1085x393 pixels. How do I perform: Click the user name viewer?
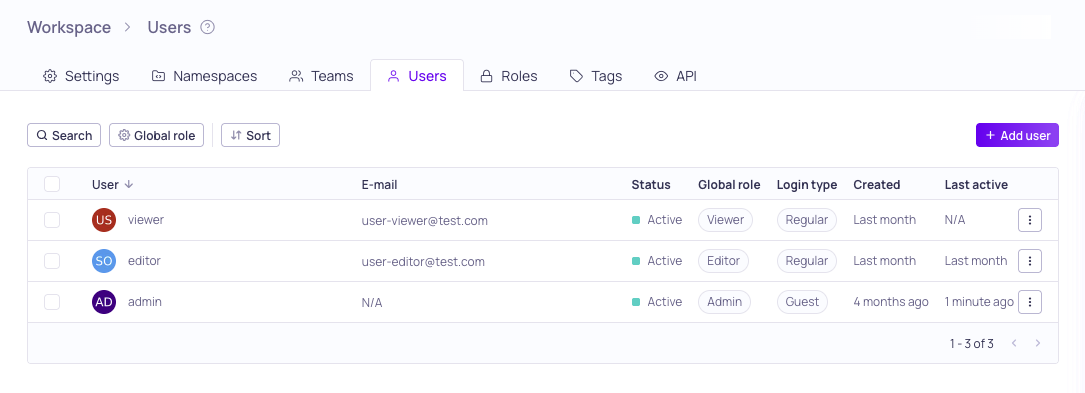pyautogui.click(x=146, y=219)
